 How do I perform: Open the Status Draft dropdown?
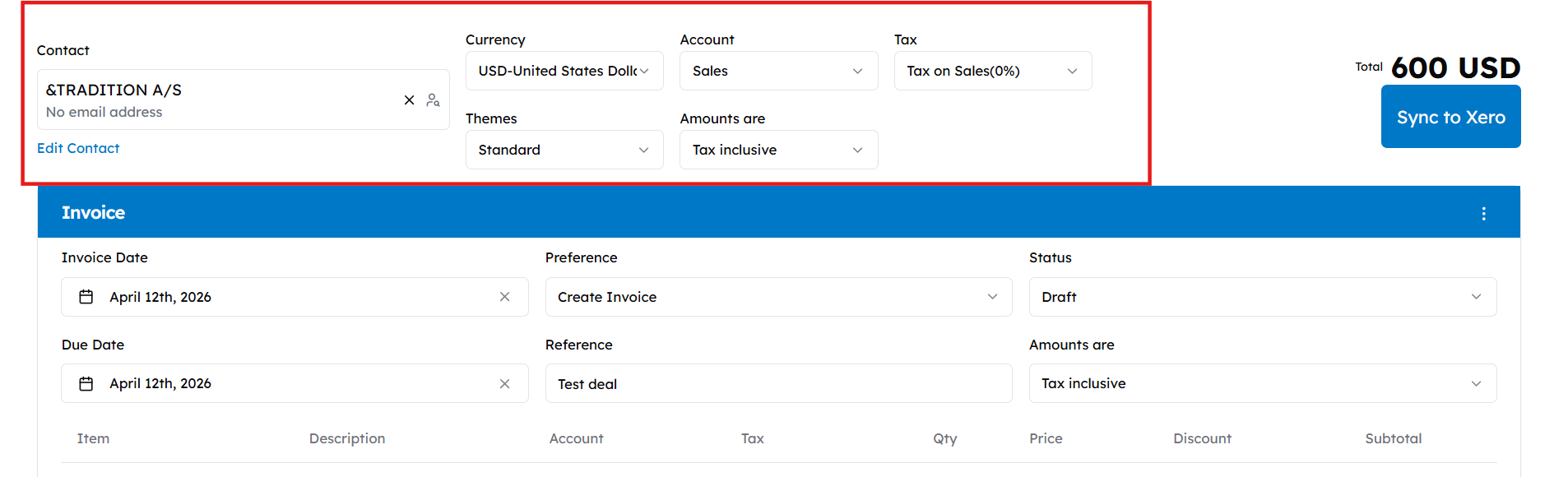click(1263, 297)
